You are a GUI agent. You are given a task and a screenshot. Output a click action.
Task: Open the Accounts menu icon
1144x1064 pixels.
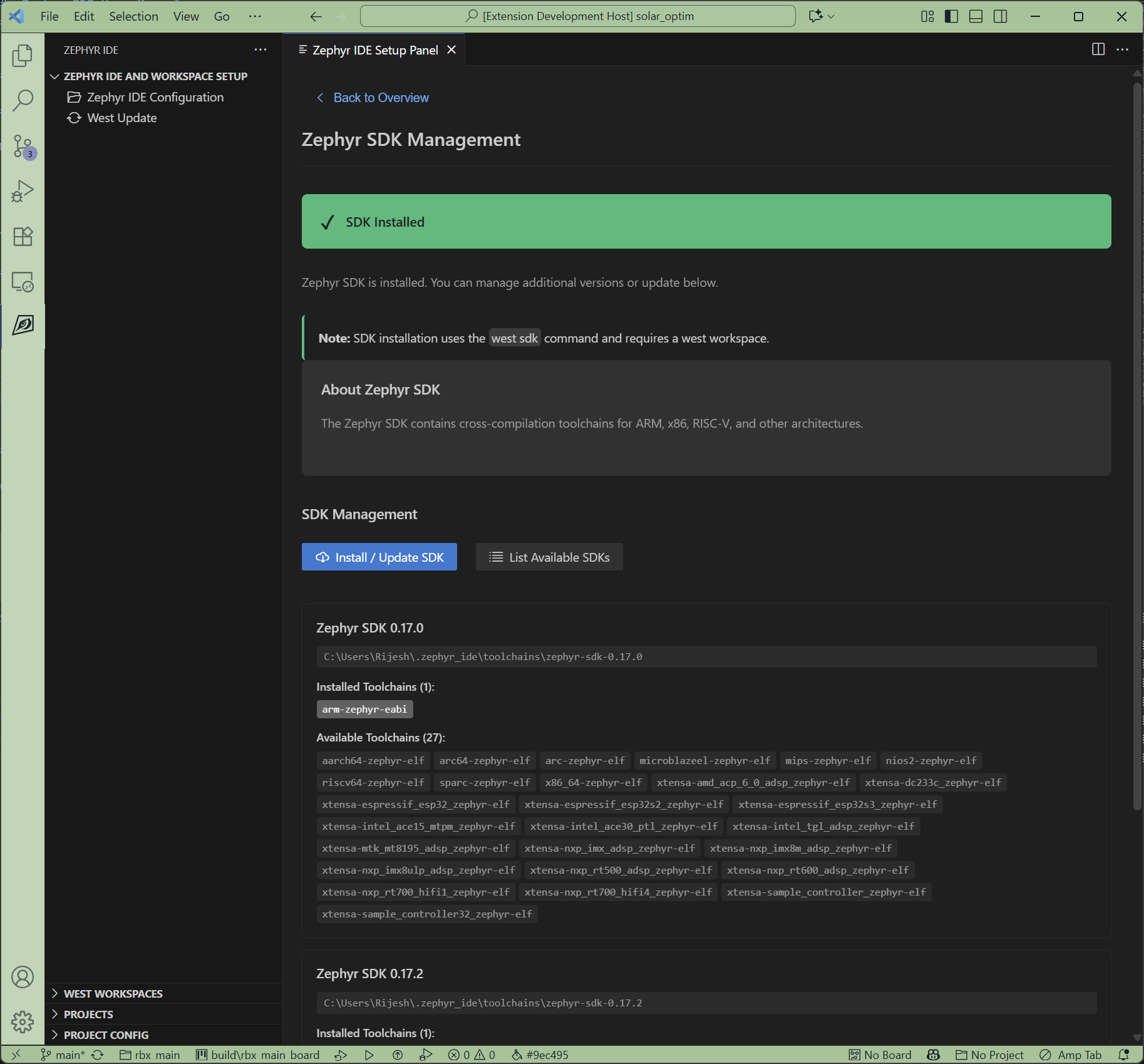point(23,977)
